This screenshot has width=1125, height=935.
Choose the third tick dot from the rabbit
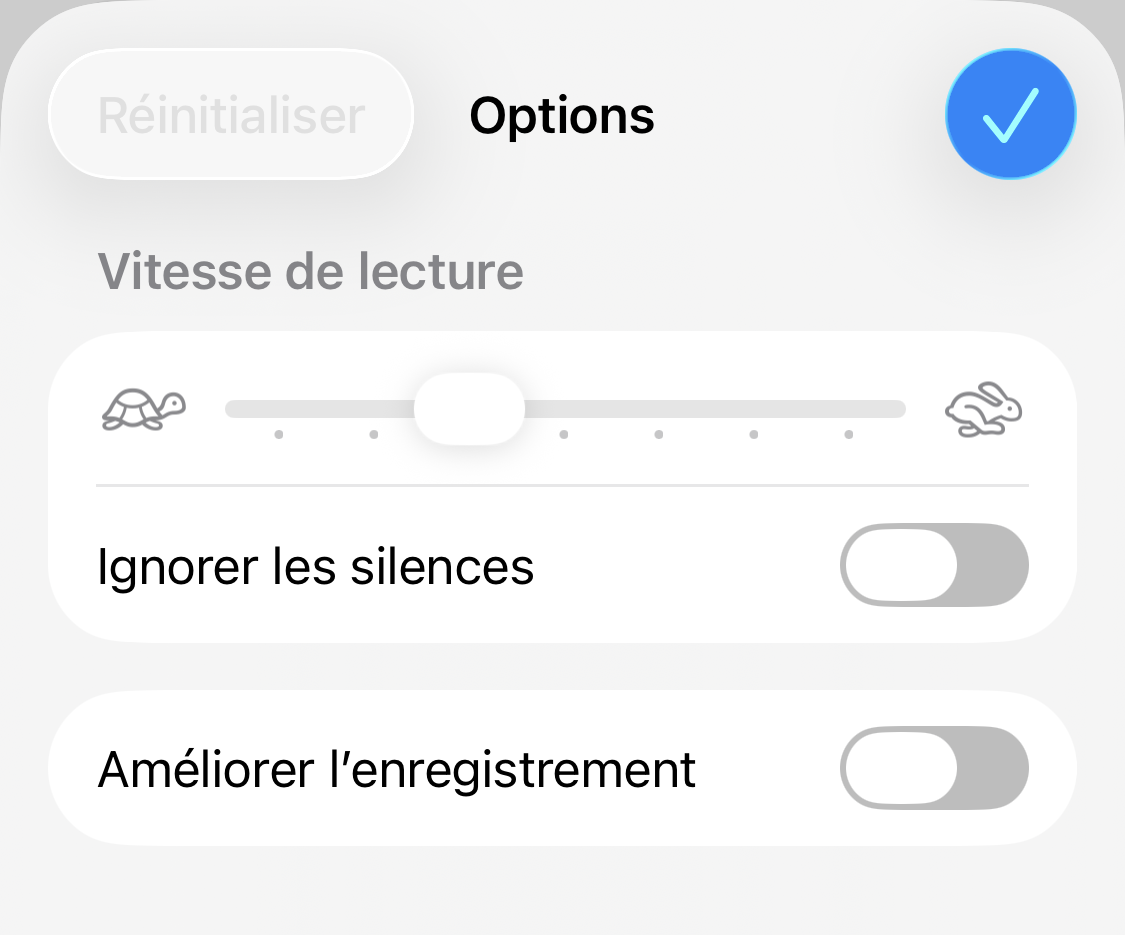tap(659, 434)
